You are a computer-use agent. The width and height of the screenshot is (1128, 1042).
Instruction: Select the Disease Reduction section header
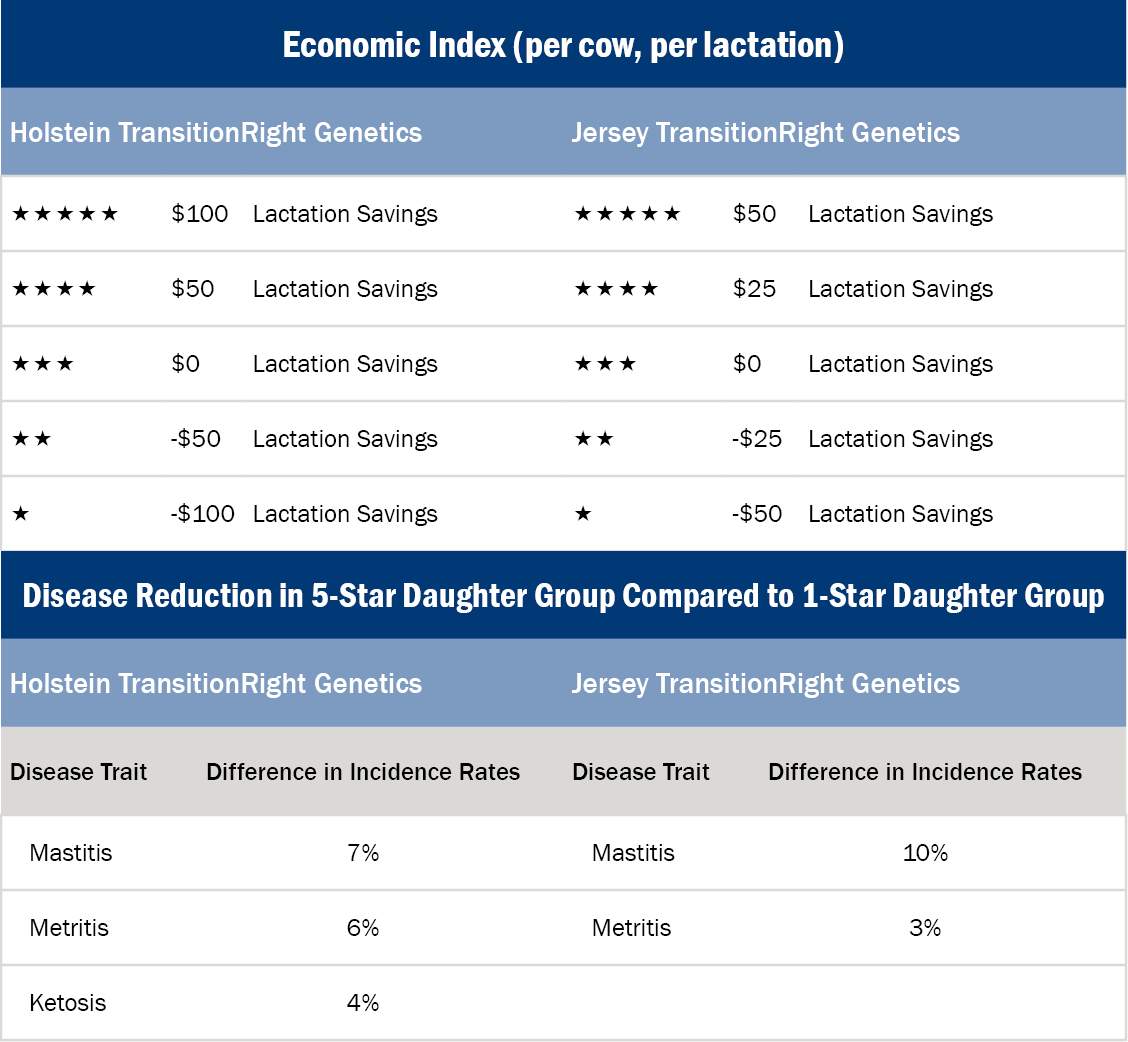coord(563,596)
